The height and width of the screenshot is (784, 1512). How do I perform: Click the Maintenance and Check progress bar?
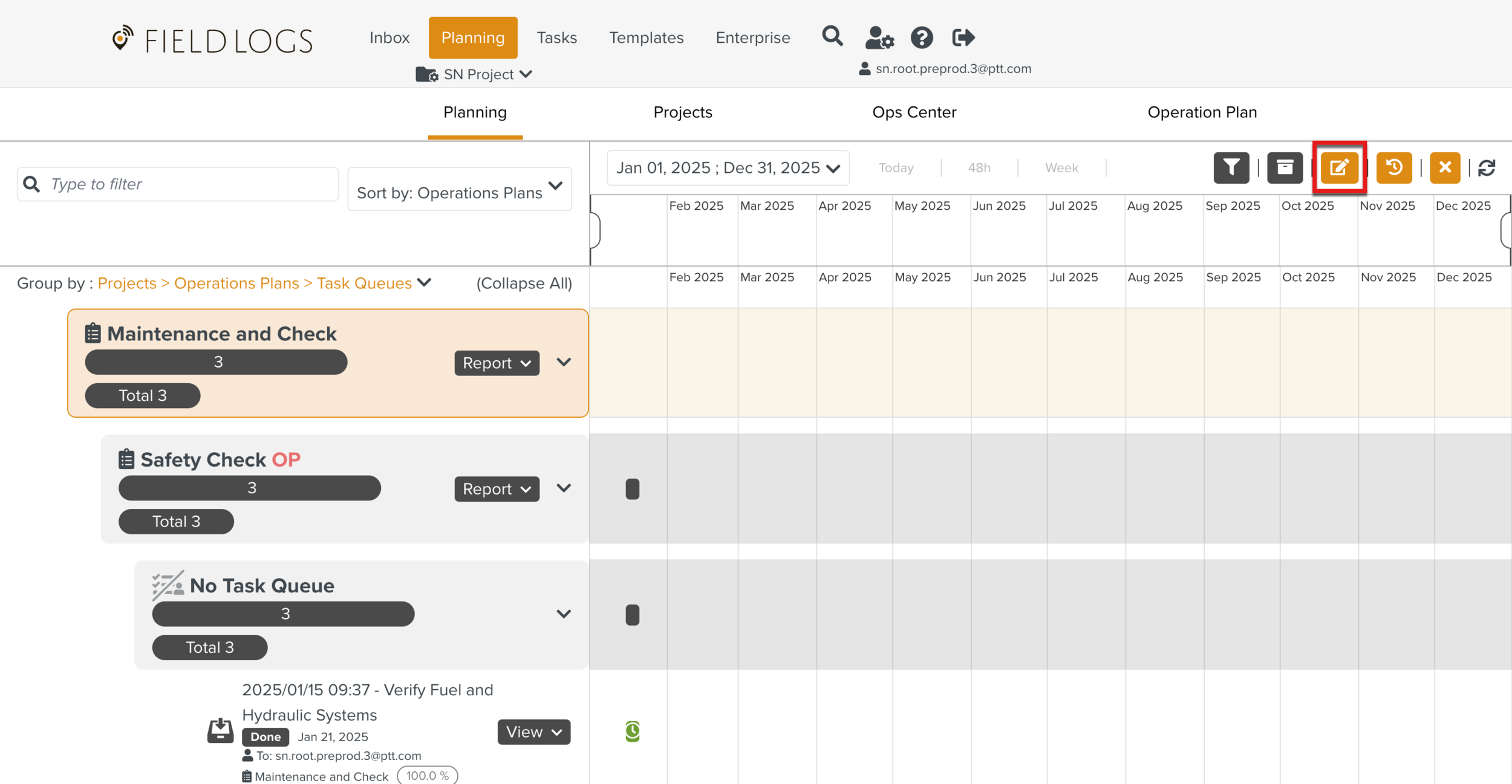coord(216,362)
